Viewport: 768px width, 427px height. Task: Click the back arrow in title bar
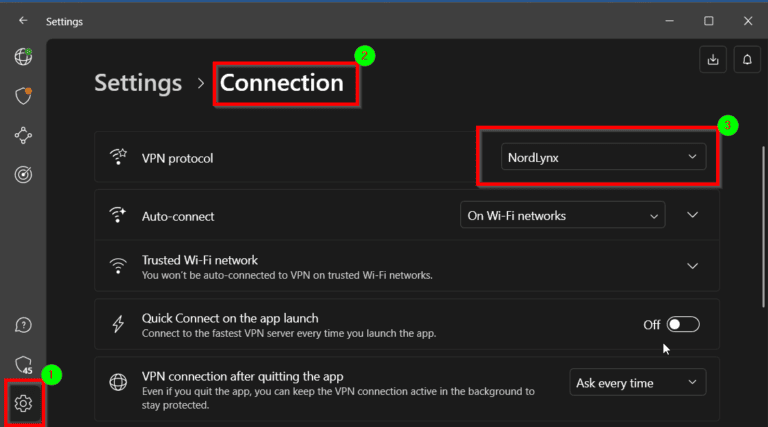(x=23, y=21)
